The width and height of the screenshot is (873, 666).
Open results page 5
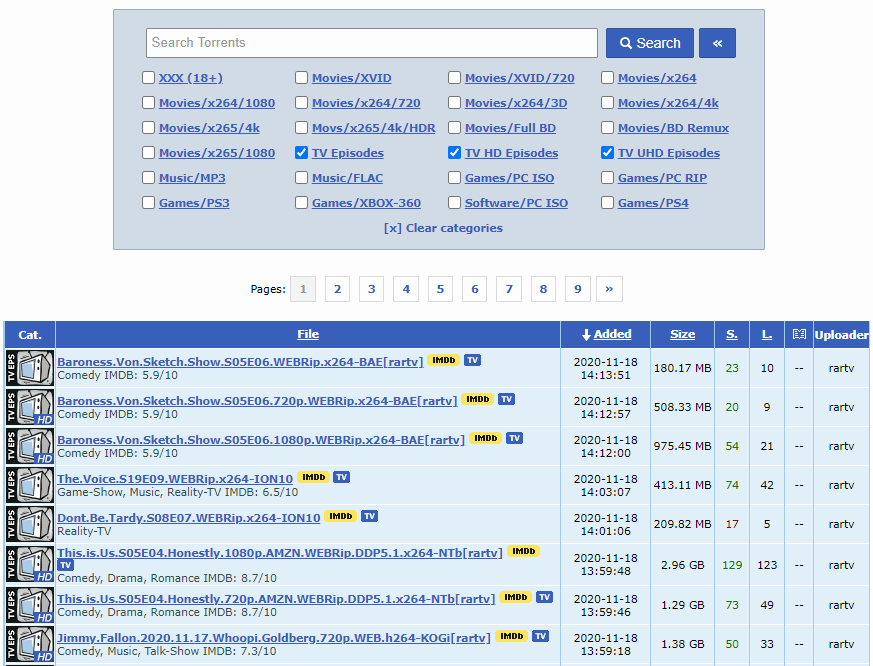click(x=440, y=289)
